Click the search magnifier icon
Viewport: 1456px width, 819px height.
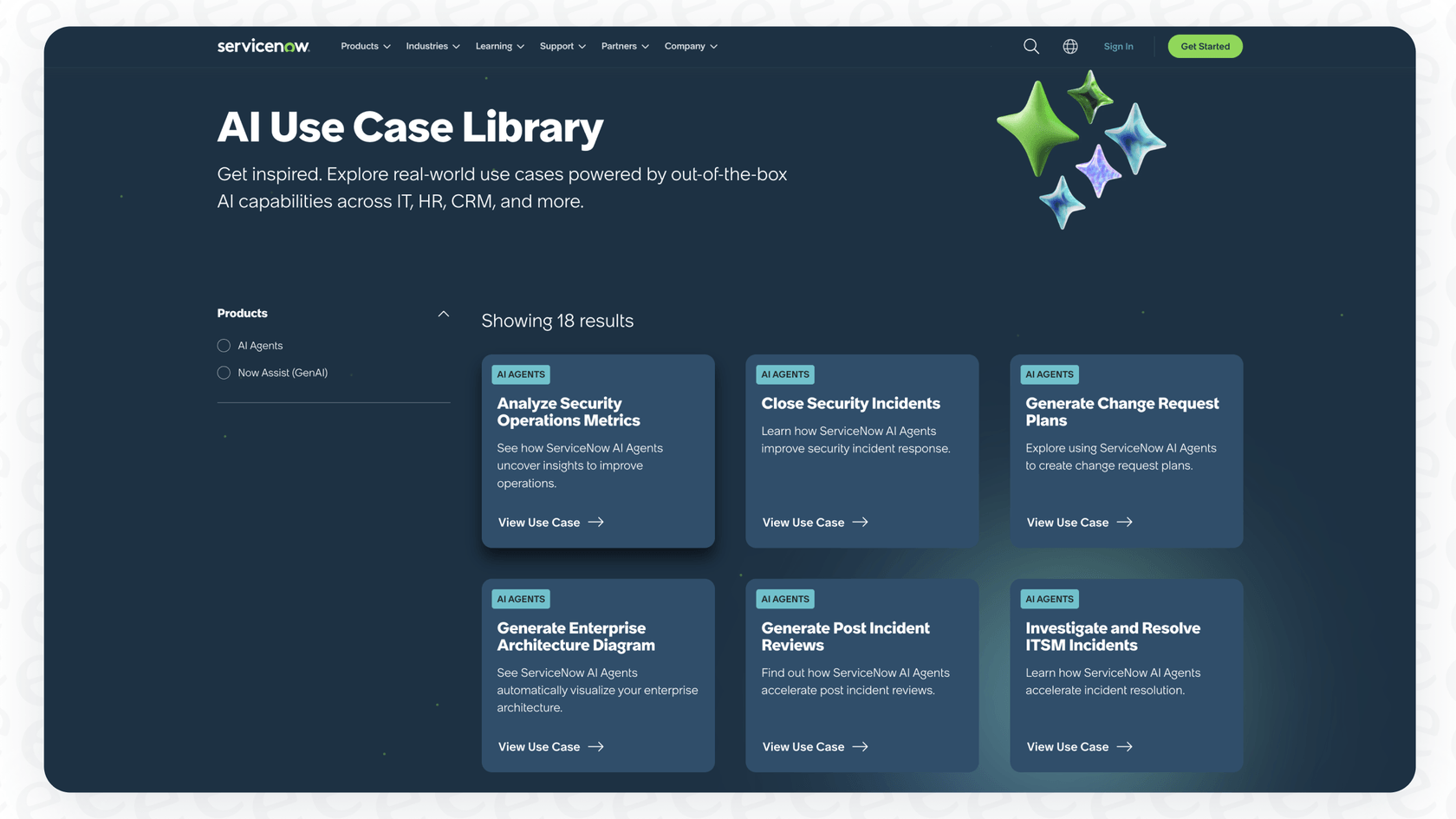pos(1030,46)
